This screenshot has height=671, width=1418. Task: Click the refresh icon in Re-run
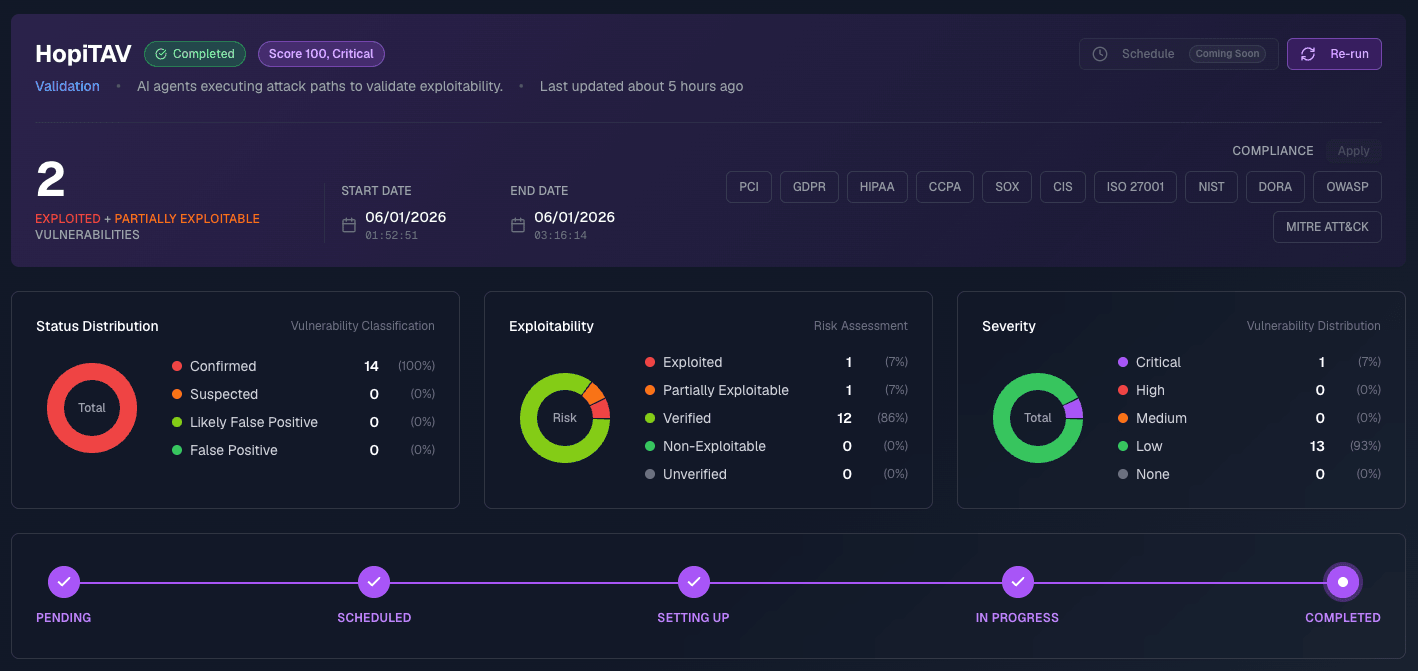point(1308,54)
